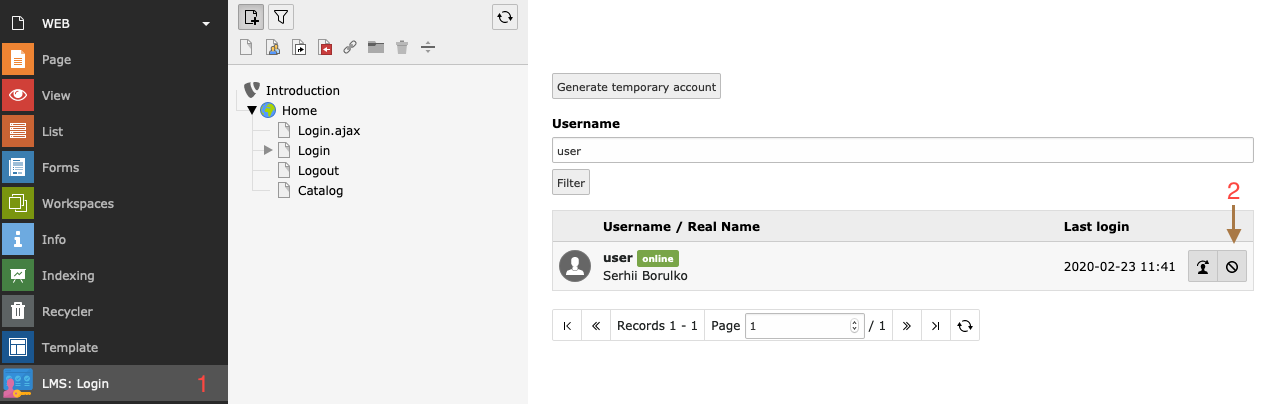The image size is (1264, 404).
Task: Click 'Last login' column header
Action: [1096, 227]
